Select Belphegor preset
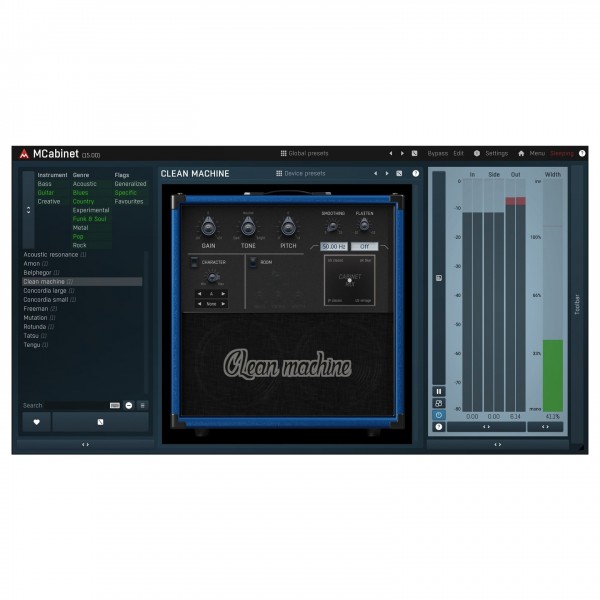Viewport: 600px width, 600px height. [41, 273]
